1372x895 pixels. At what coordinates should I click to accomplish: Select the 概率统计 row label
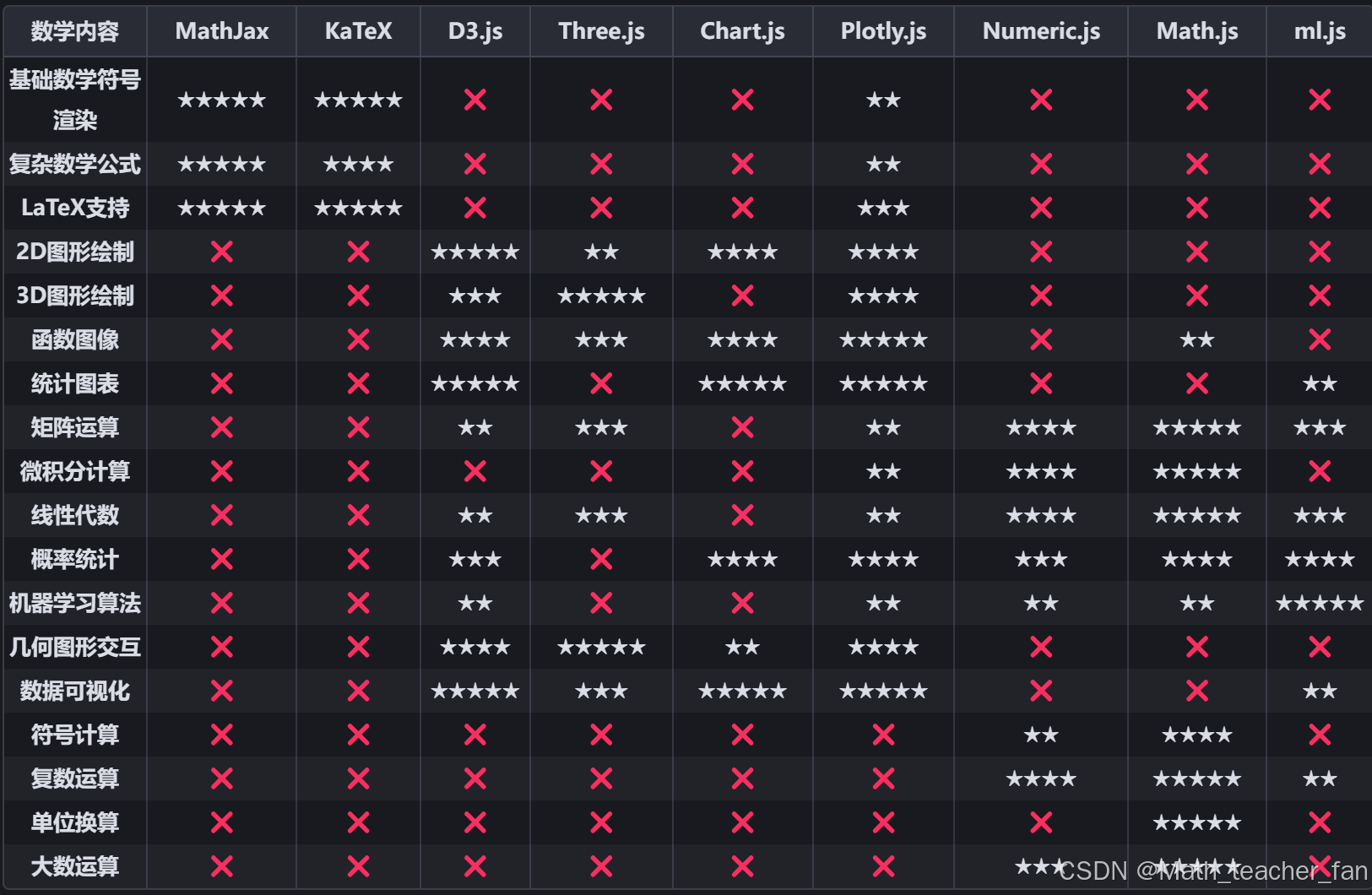click(75, 559)
